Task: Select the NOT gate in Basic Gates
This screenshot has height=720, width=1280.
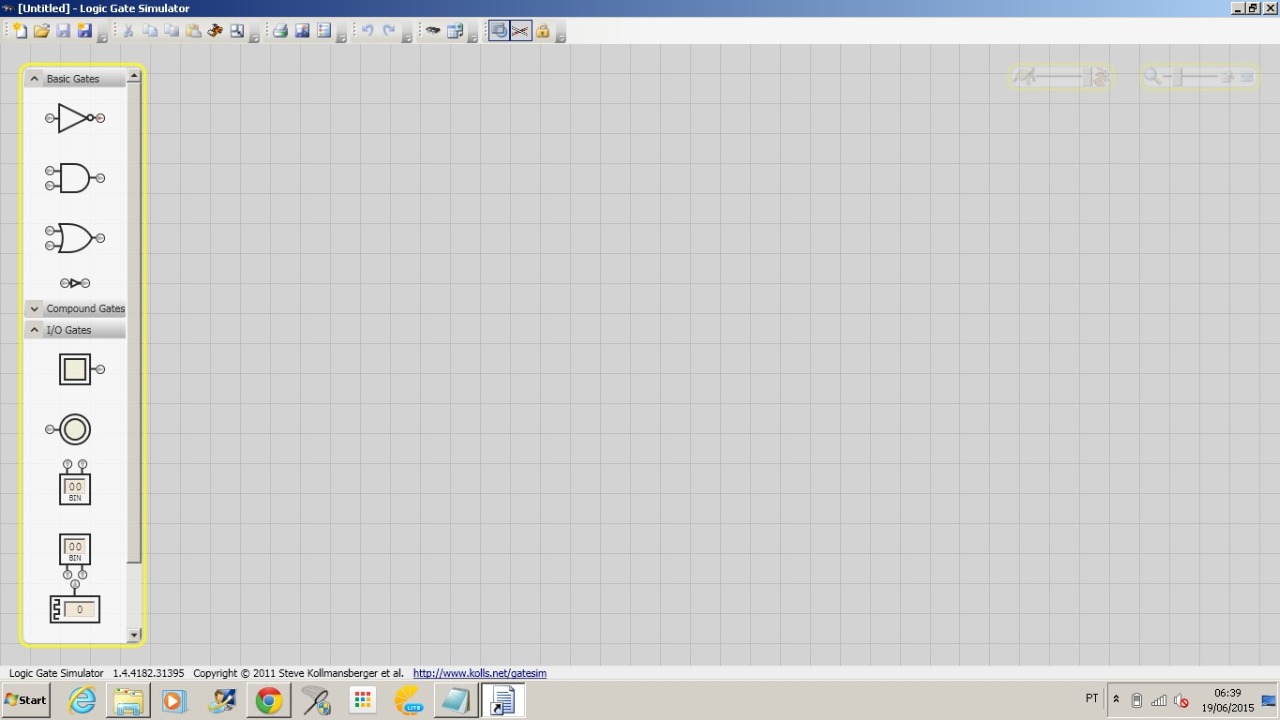Action: (x=74, y=118)
